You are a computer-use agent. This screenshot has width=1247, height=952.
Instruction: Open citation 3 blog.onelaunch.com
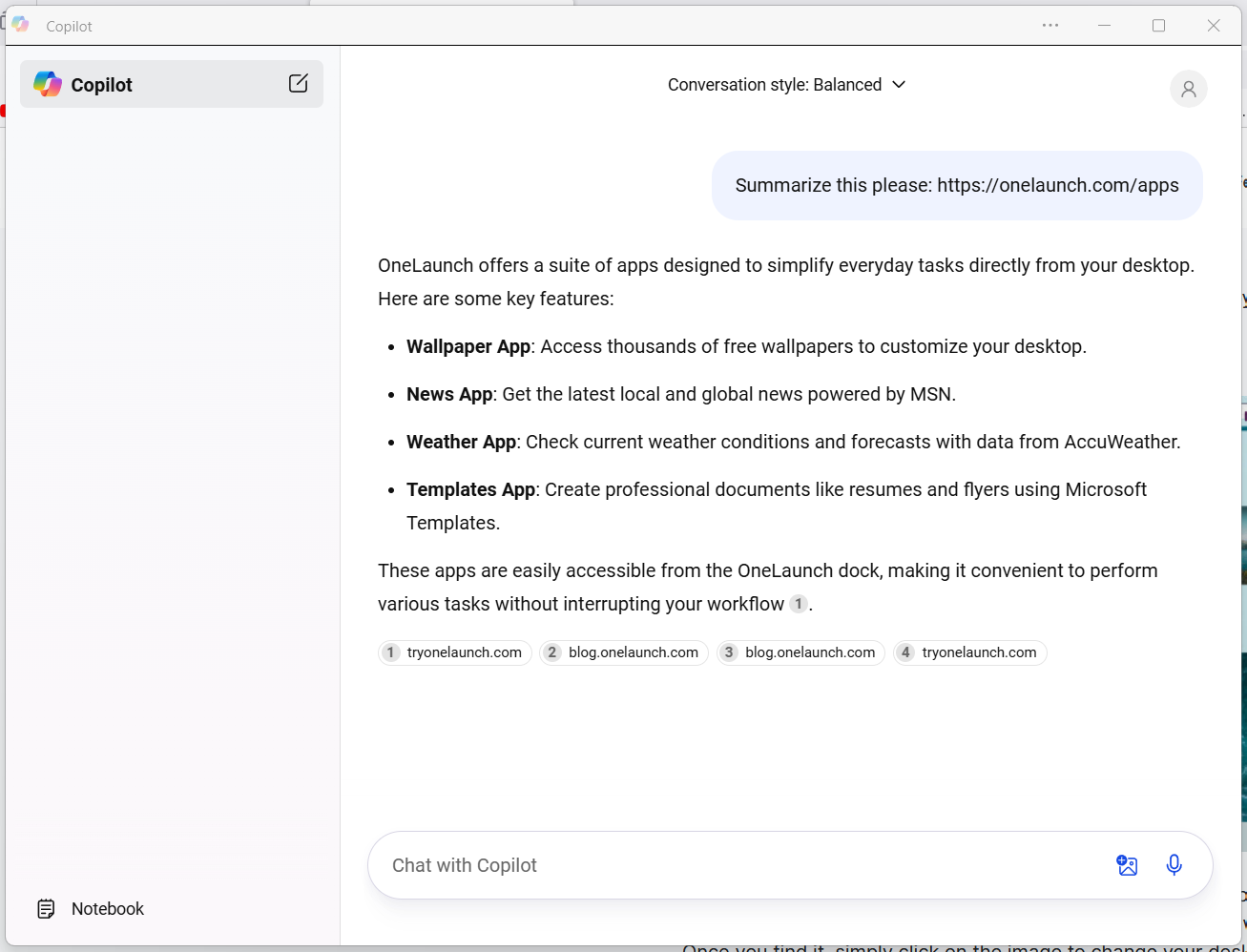coord(800,652)
